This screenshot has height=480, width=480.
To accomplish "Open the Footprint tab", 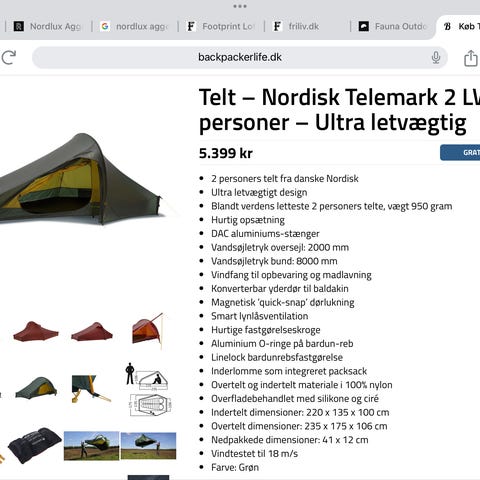I will click(221, 26).
